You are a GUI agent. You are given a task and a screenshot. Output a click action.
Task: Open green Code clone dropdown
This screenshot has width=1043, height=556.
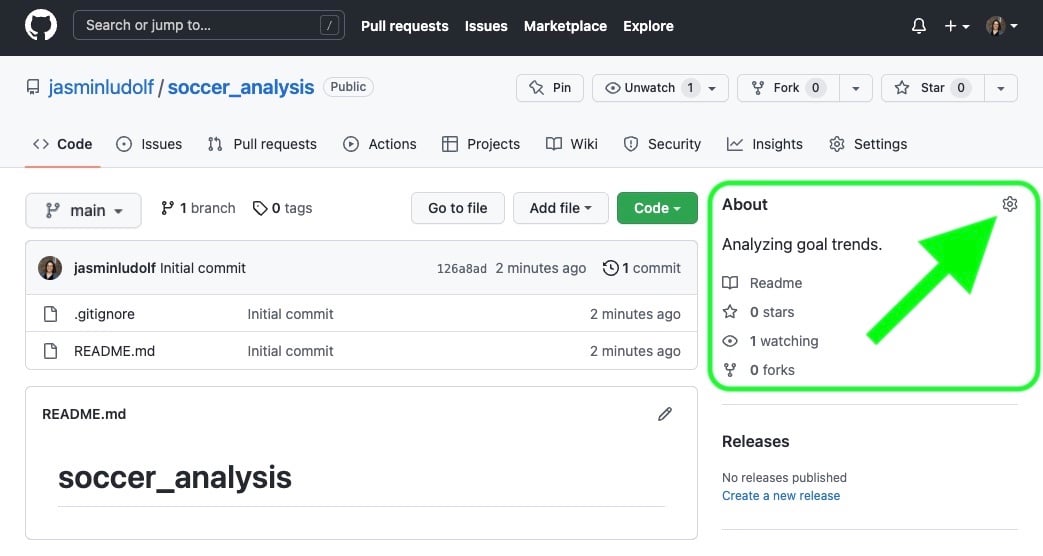657,208
